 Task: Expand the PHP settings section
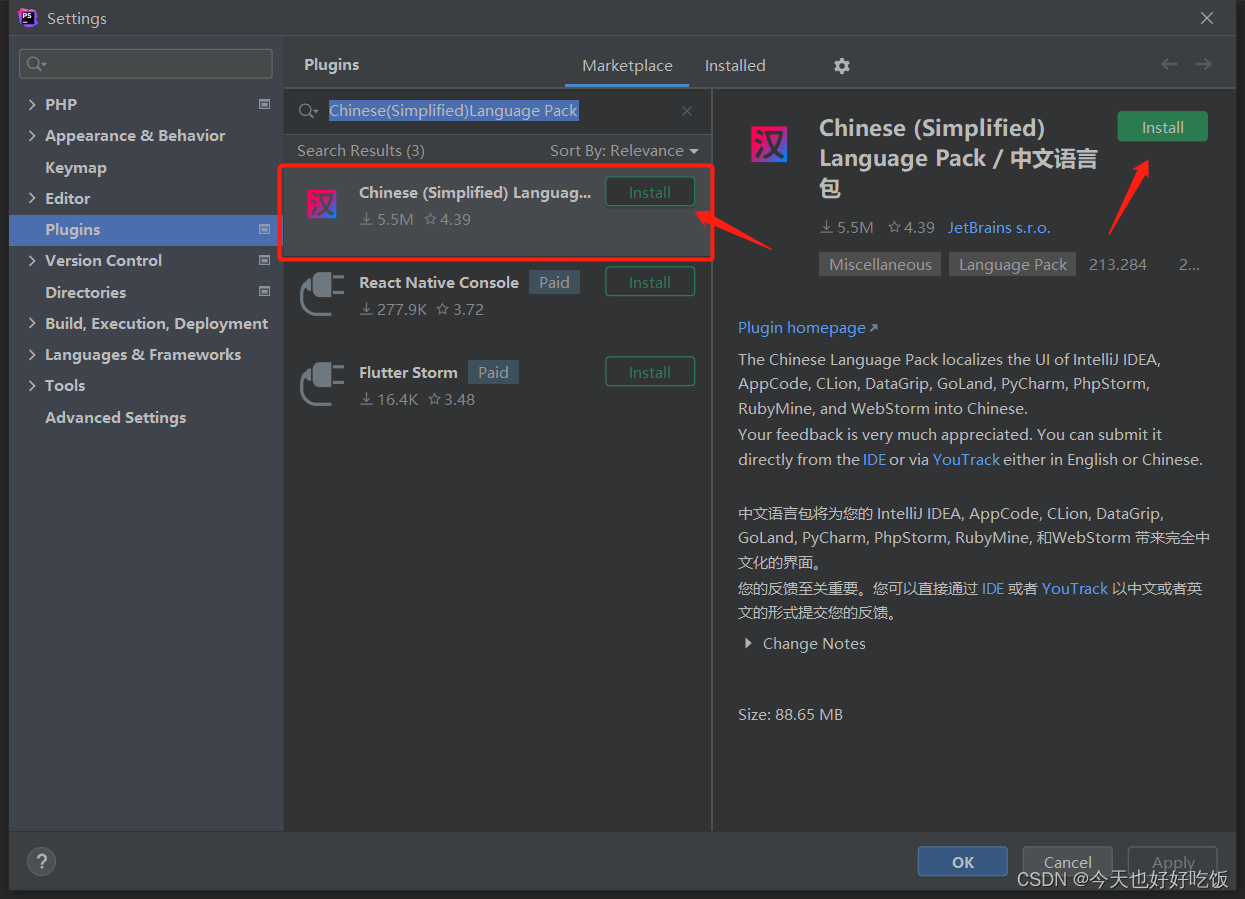[32, 105]
